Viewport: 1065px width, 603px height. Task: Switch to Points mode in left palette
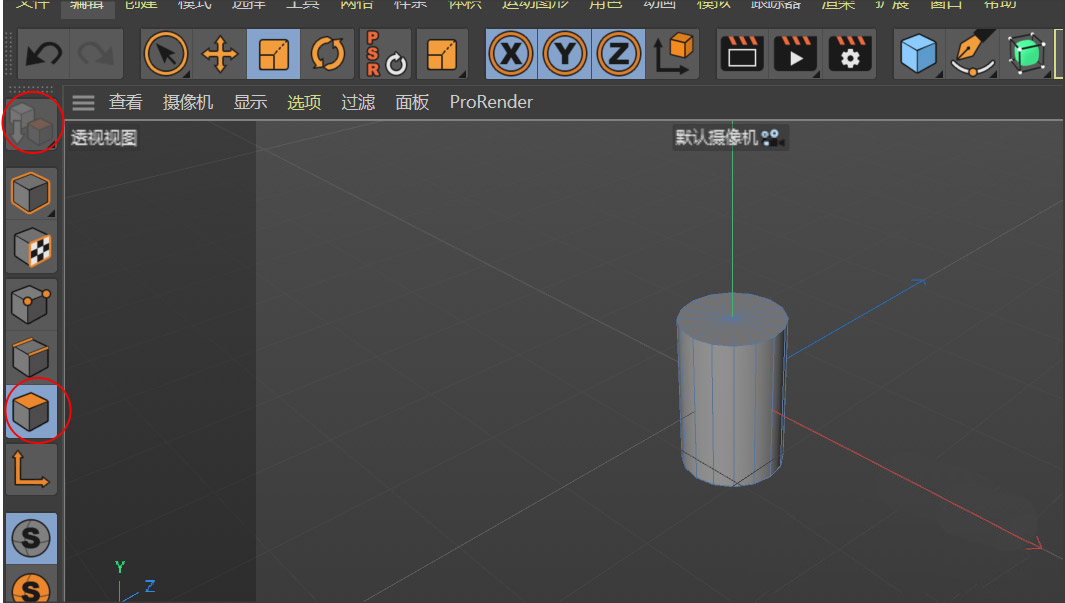pyautogui.click(x=31, y=302)
